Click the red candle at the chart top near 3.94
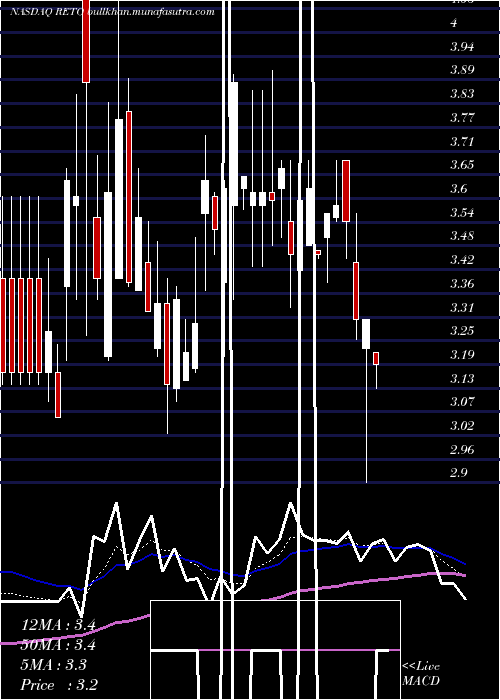The image size is (500, 700). point(86,41)
